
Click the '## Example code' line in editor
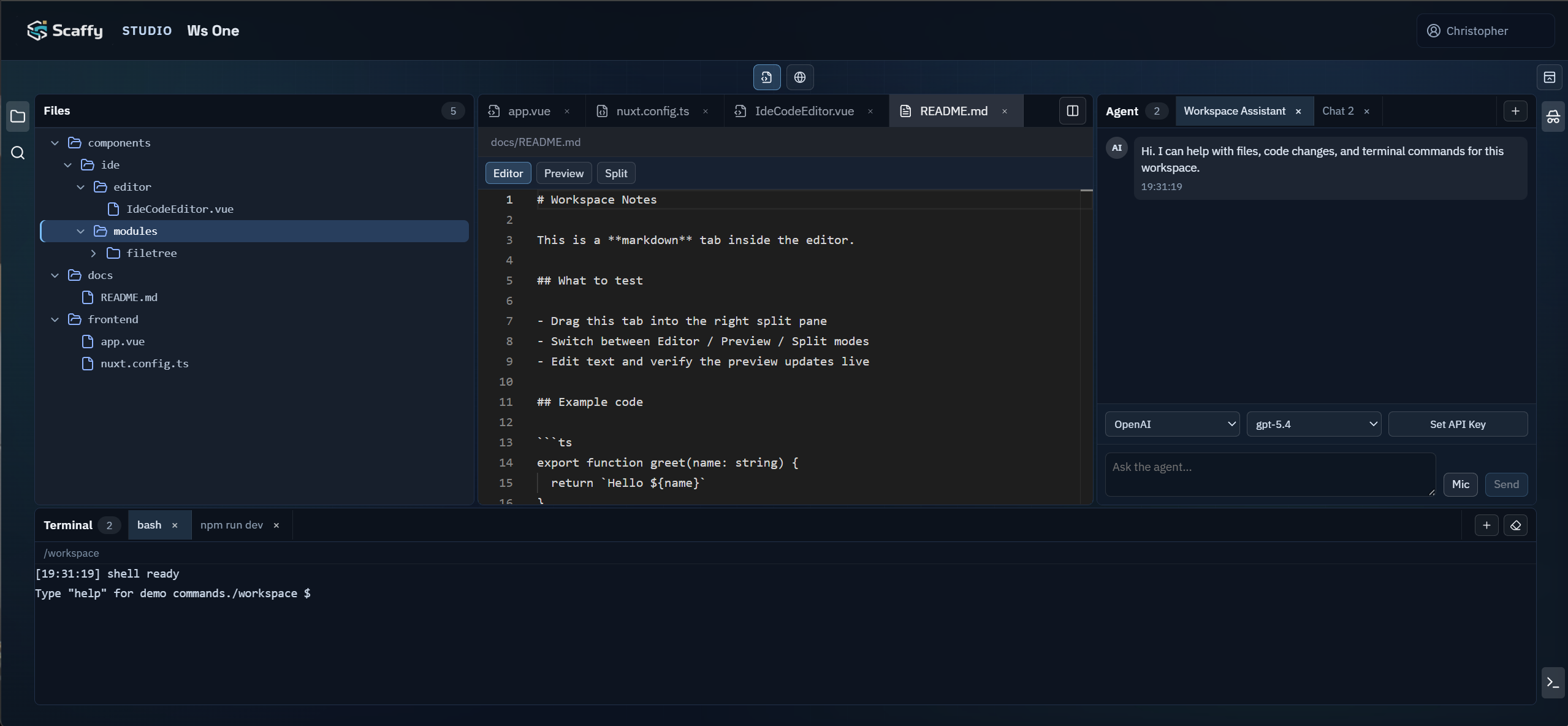tap(590, 402)
